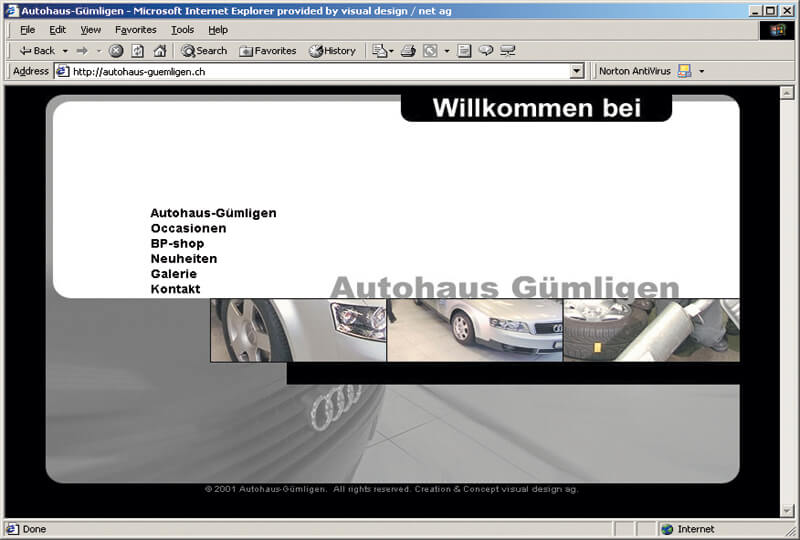Screen dimensions: 800x540
Task: Focus the address bar URL field
Action: pos(319,71)
